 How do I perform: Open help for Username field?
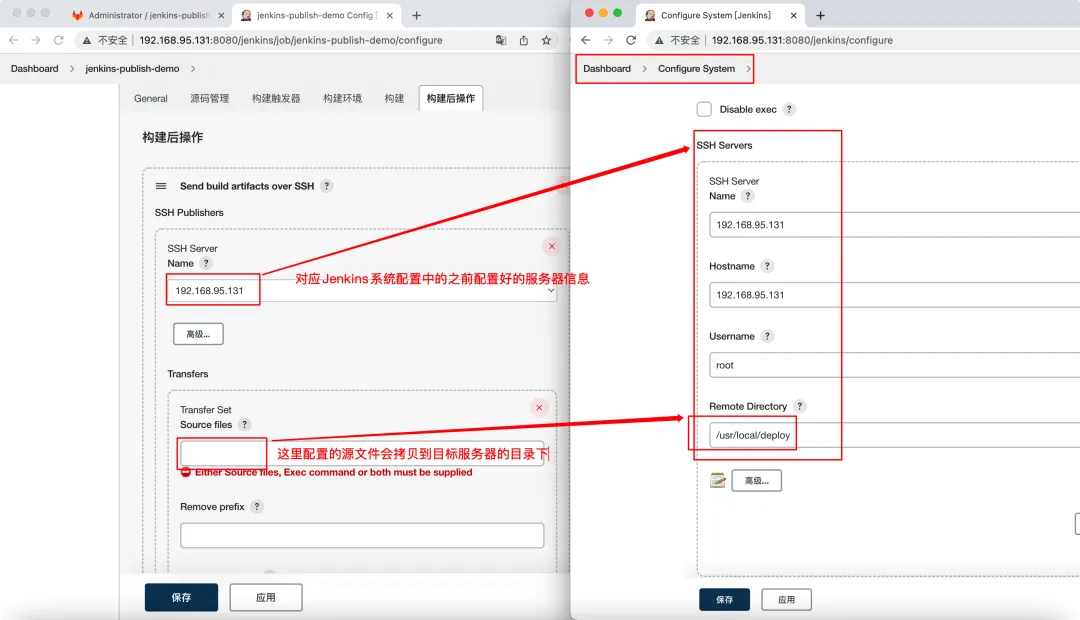(x=767, y=336)
